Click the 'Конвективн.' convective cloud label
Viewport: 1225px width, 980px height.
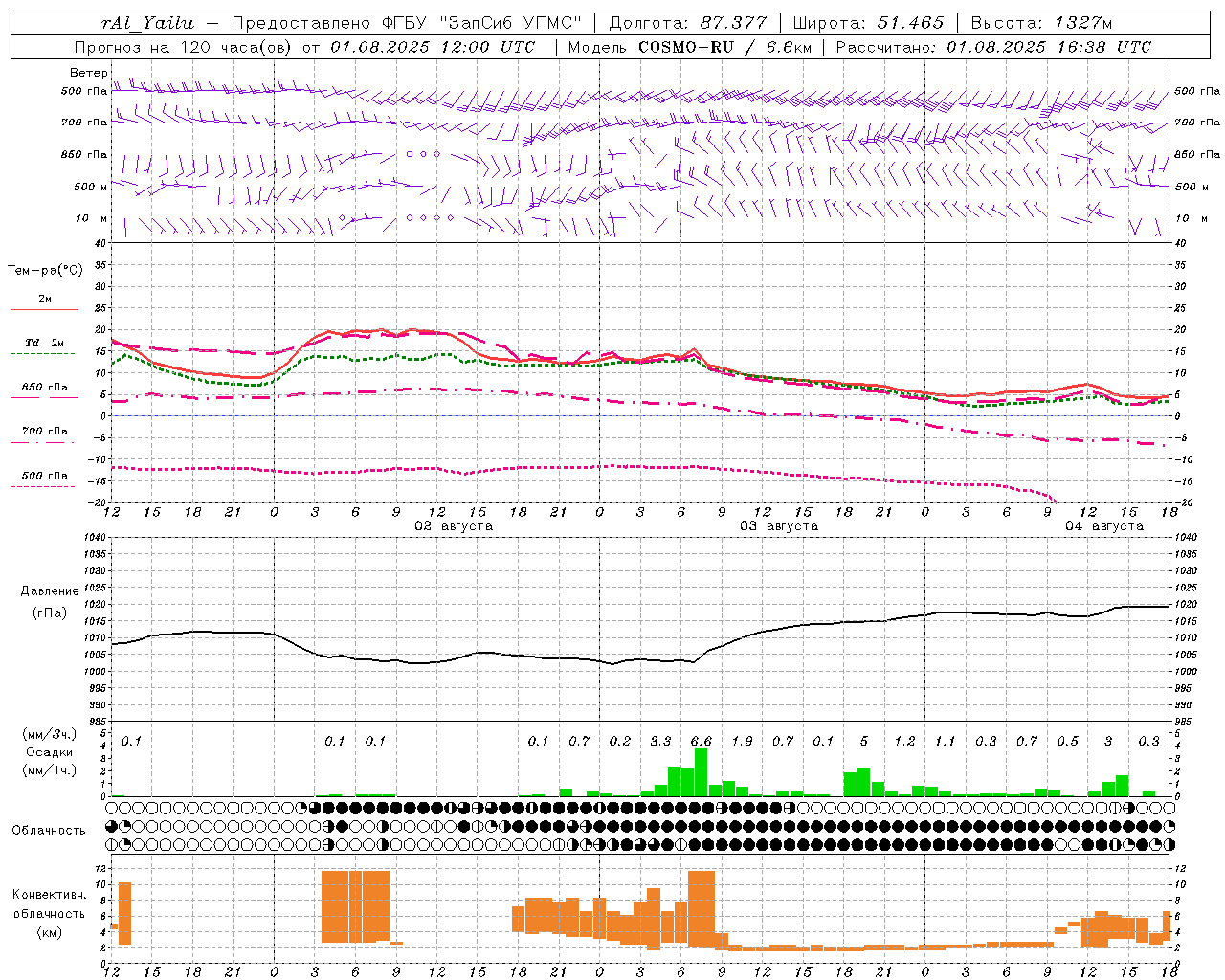[x=49, y=895]
